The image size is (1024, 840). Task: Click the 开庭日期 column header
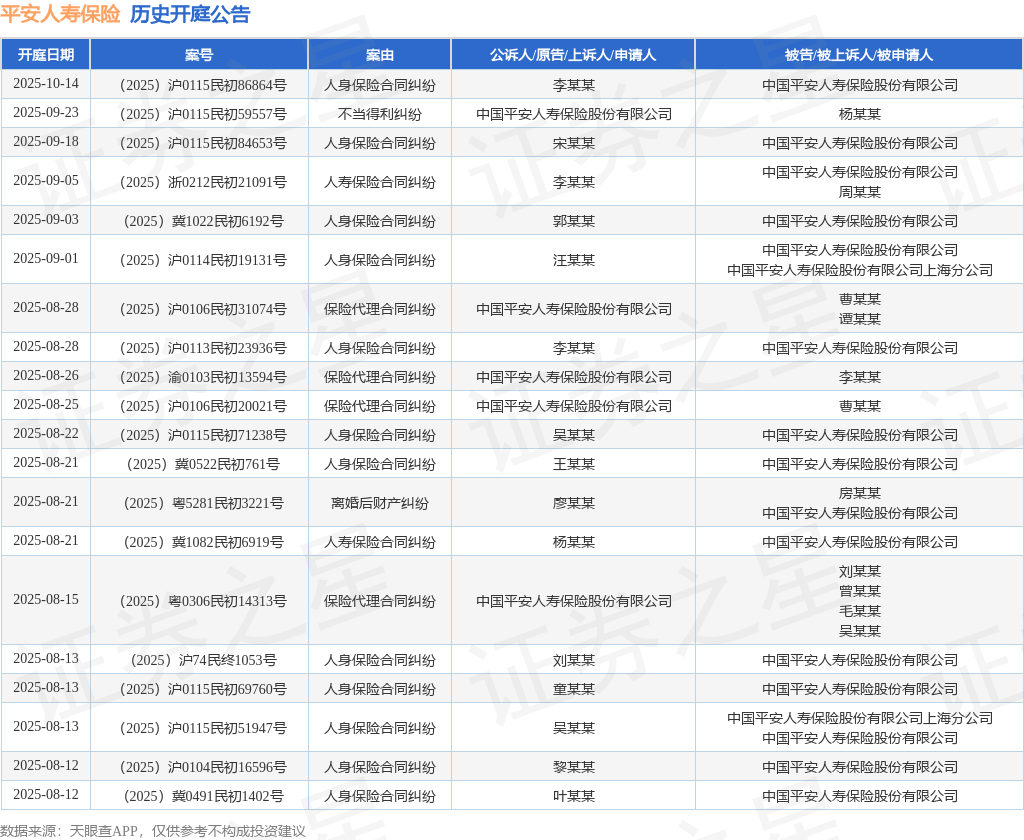[x=46, y=55]
